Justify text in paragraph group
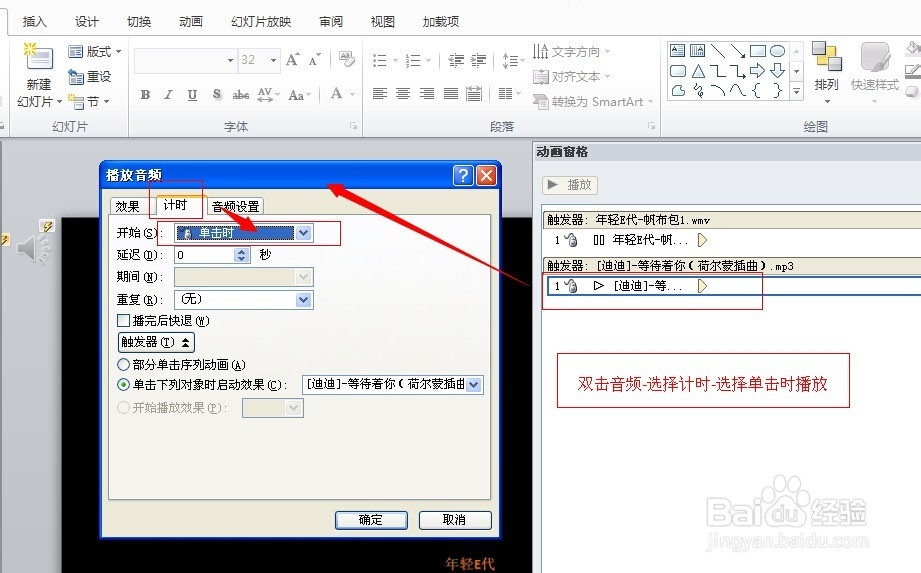 451,93
